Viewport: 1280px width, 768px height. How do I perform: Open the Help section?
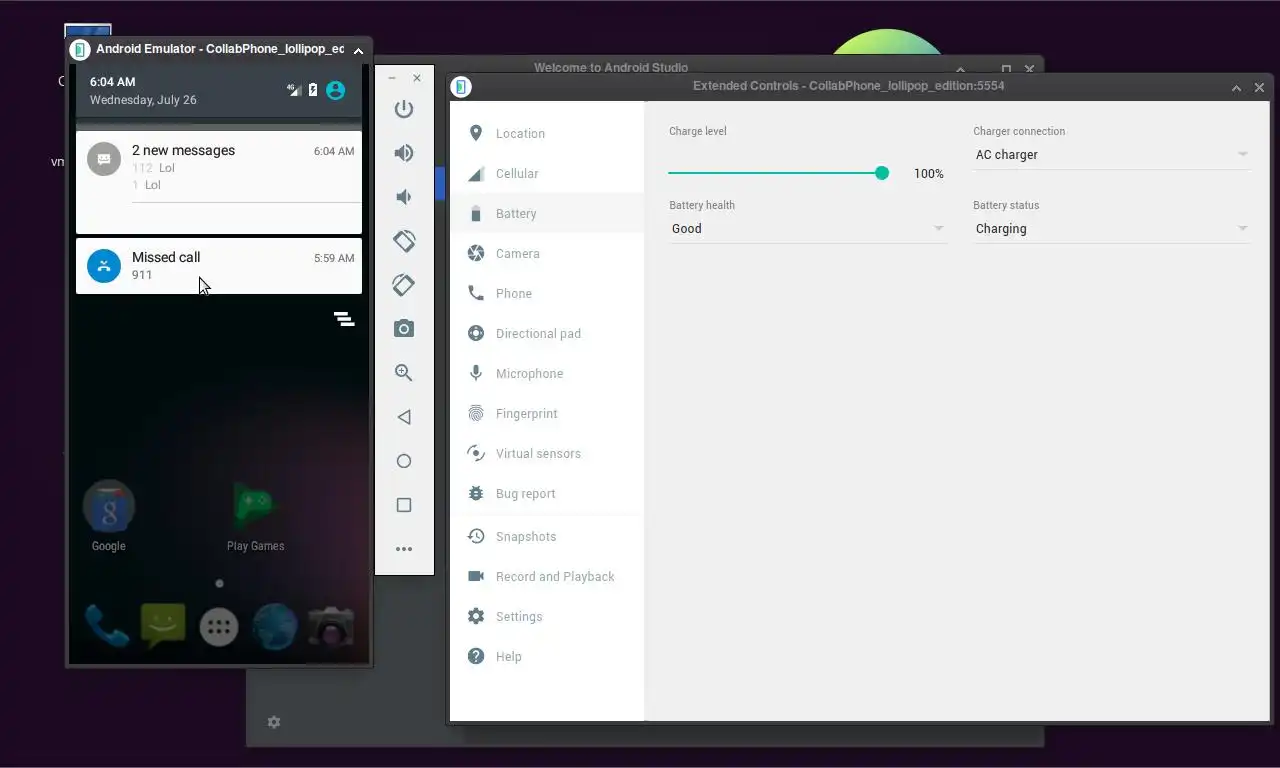pos(547,656)
